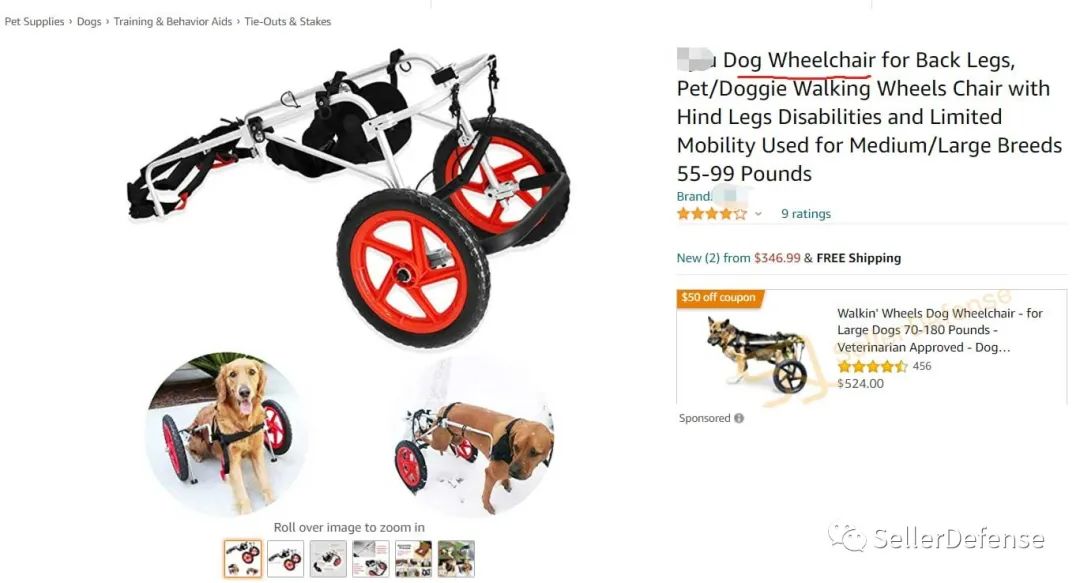Click the $50 off coupon badge
The image size is (1080, 583).
coord(718,298)
